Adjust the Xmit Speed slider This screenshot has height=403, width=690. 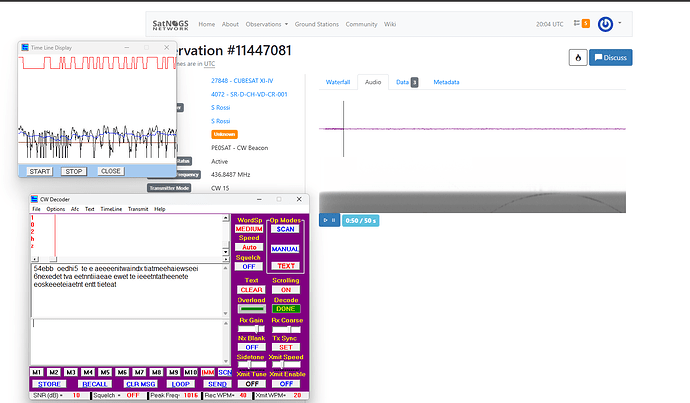pyautogui.click(x=286, y=364)
